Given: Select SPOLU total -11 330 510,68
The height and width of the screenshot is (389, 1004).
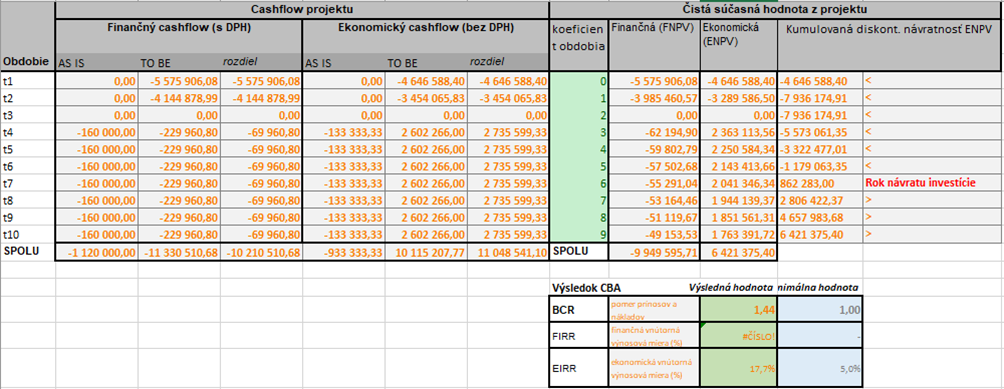Looking at the screenshot, I should coord(179,252).
